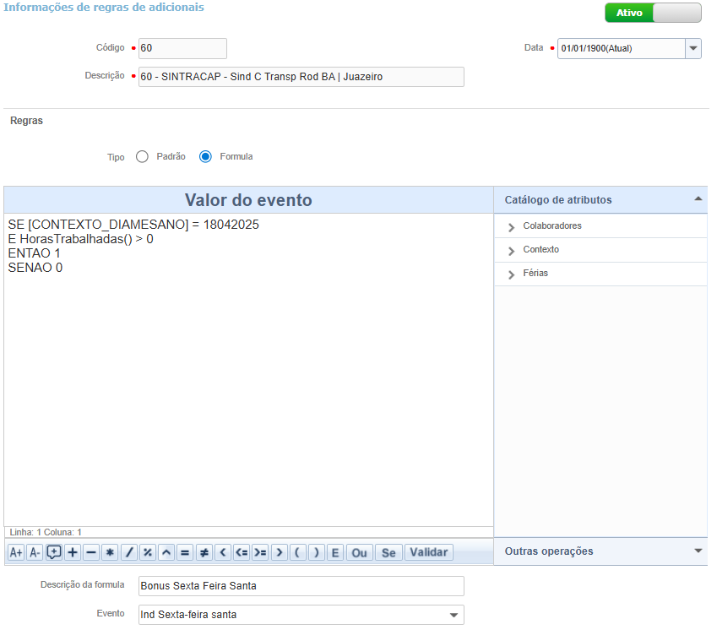Click inside the Valor do evento formula editor
714x627 pixels.
click(x=249, y=370)
